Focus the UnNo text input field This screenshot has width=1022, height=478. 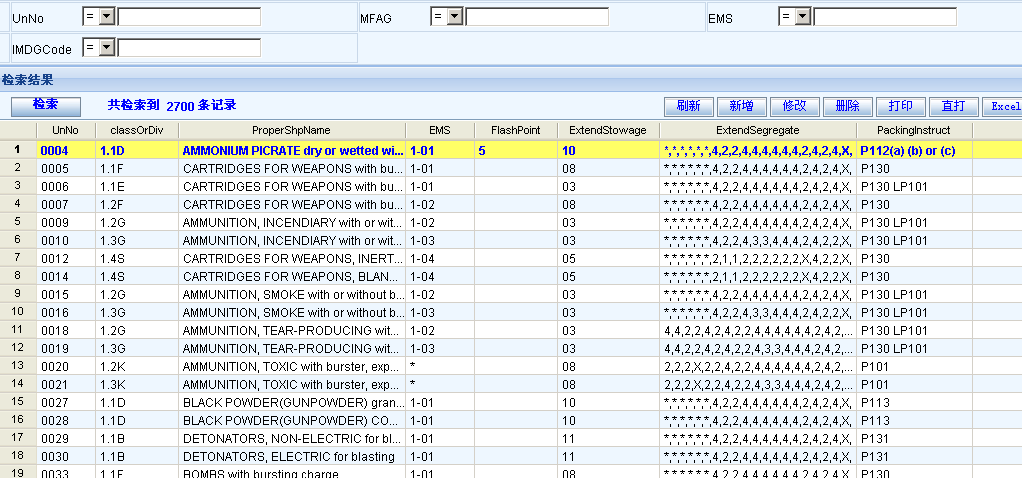(189, 17)
